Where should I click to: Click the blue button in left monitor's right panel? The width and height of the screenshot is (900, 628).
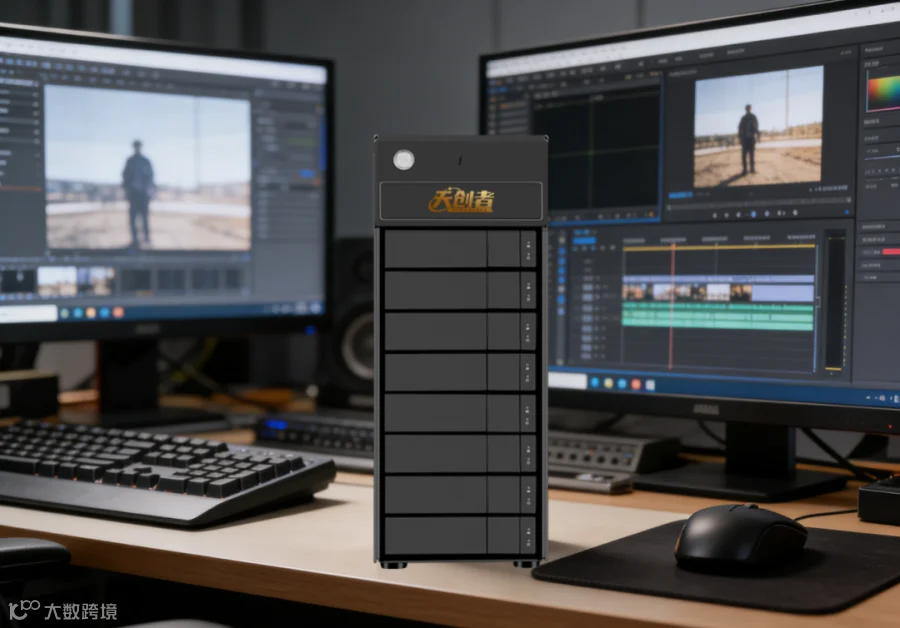(x=307, y=173)
